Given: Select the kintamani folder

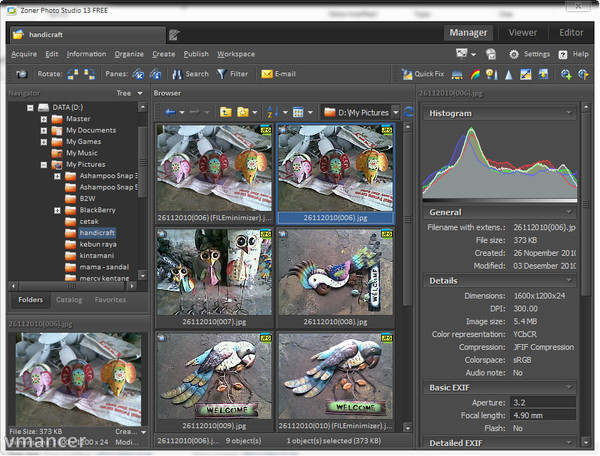Looking at the screenshot, I should (96, 256).
